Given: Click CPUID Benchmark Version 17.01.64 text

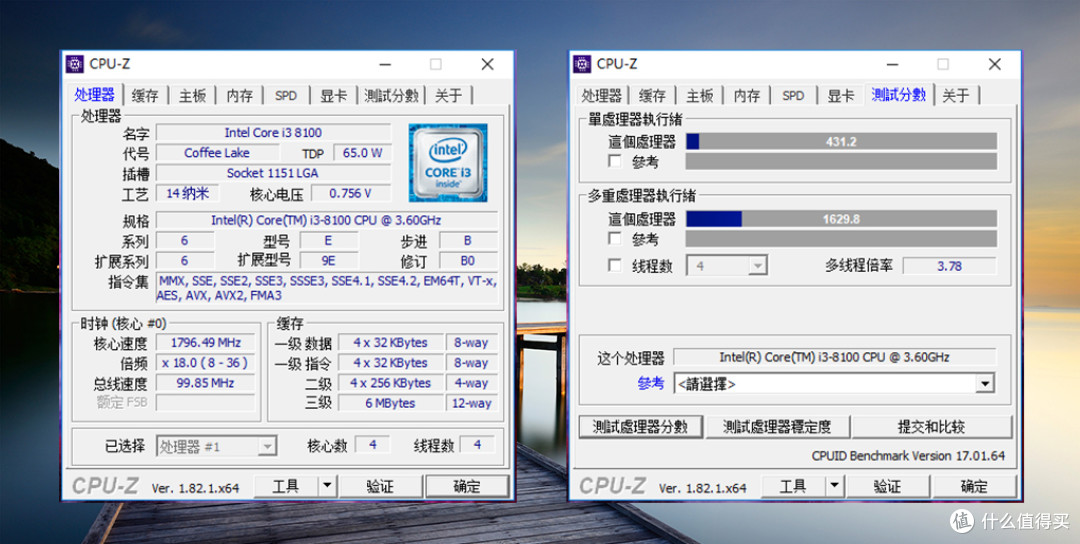Looking at the screenshot, I should (908, 456).
